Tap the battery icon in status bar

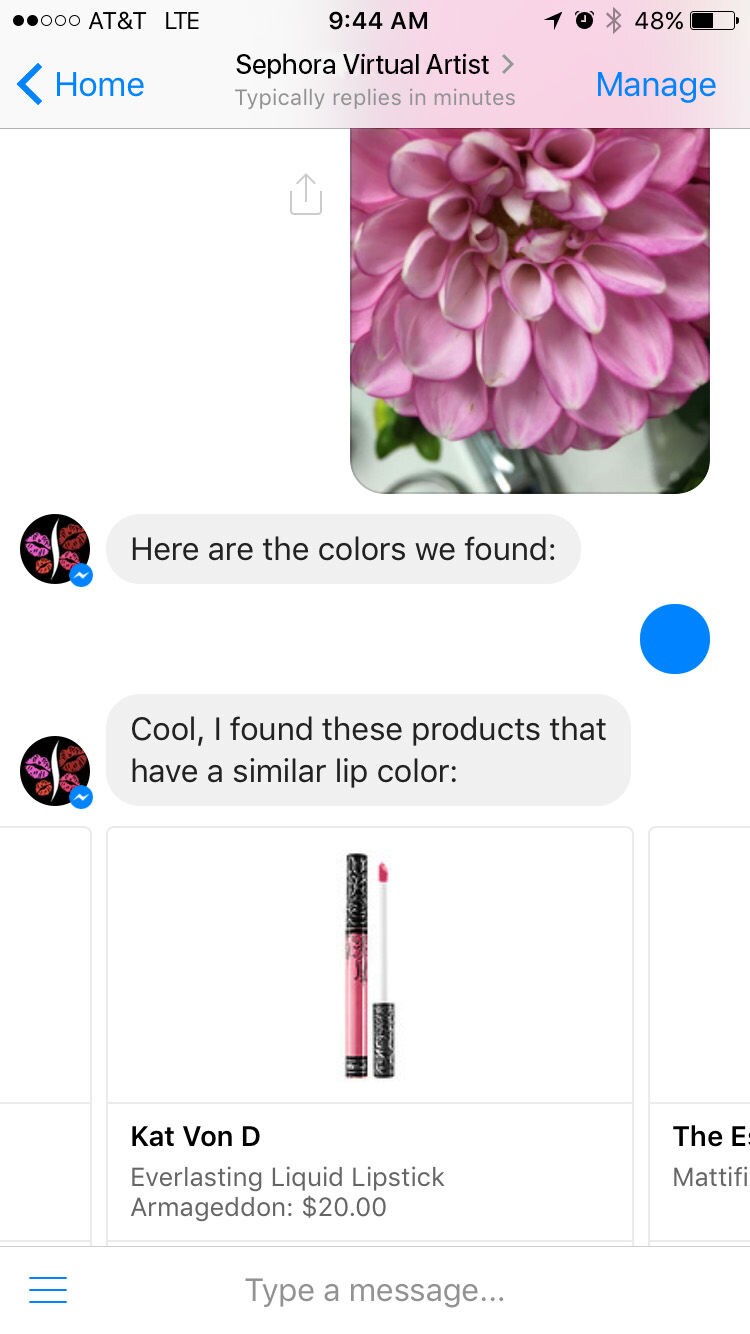[x=716, y=20]
